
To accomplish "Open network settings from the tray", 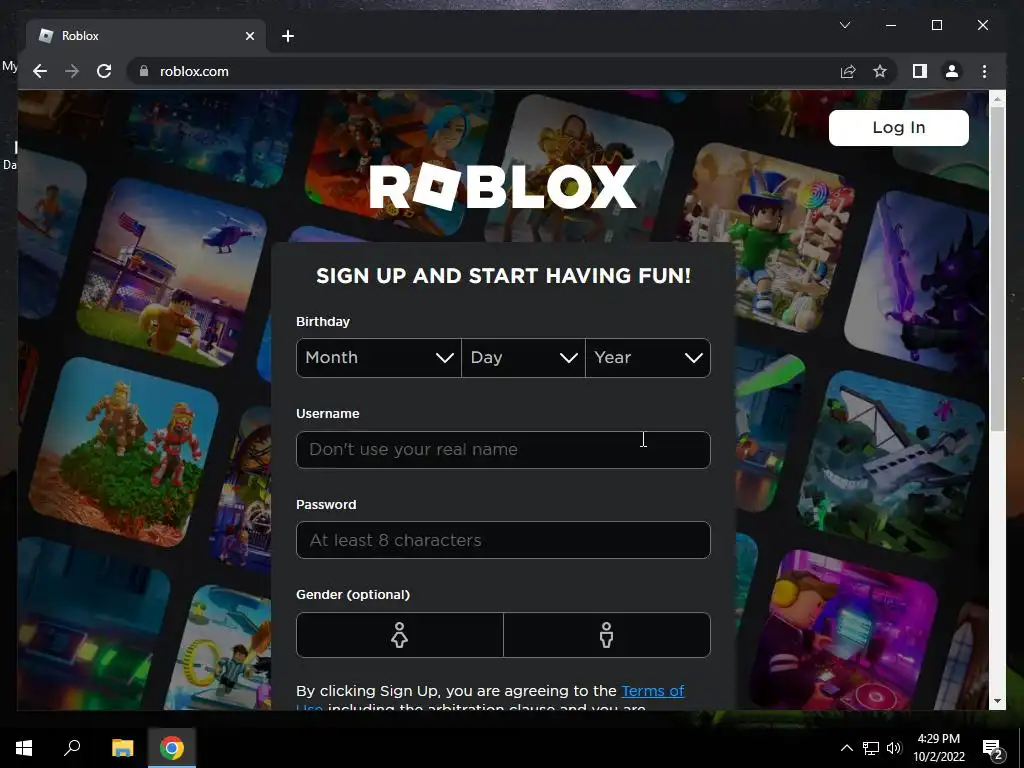I will pos(871,748).
